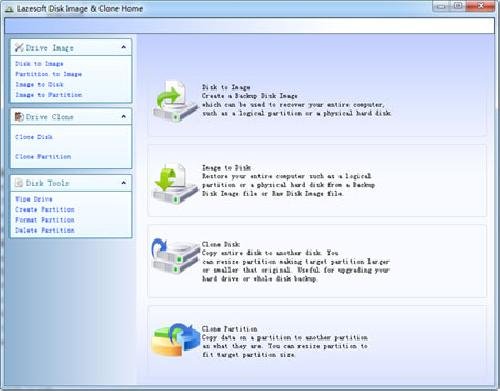Click the Image to Disk restore icon

175,183
